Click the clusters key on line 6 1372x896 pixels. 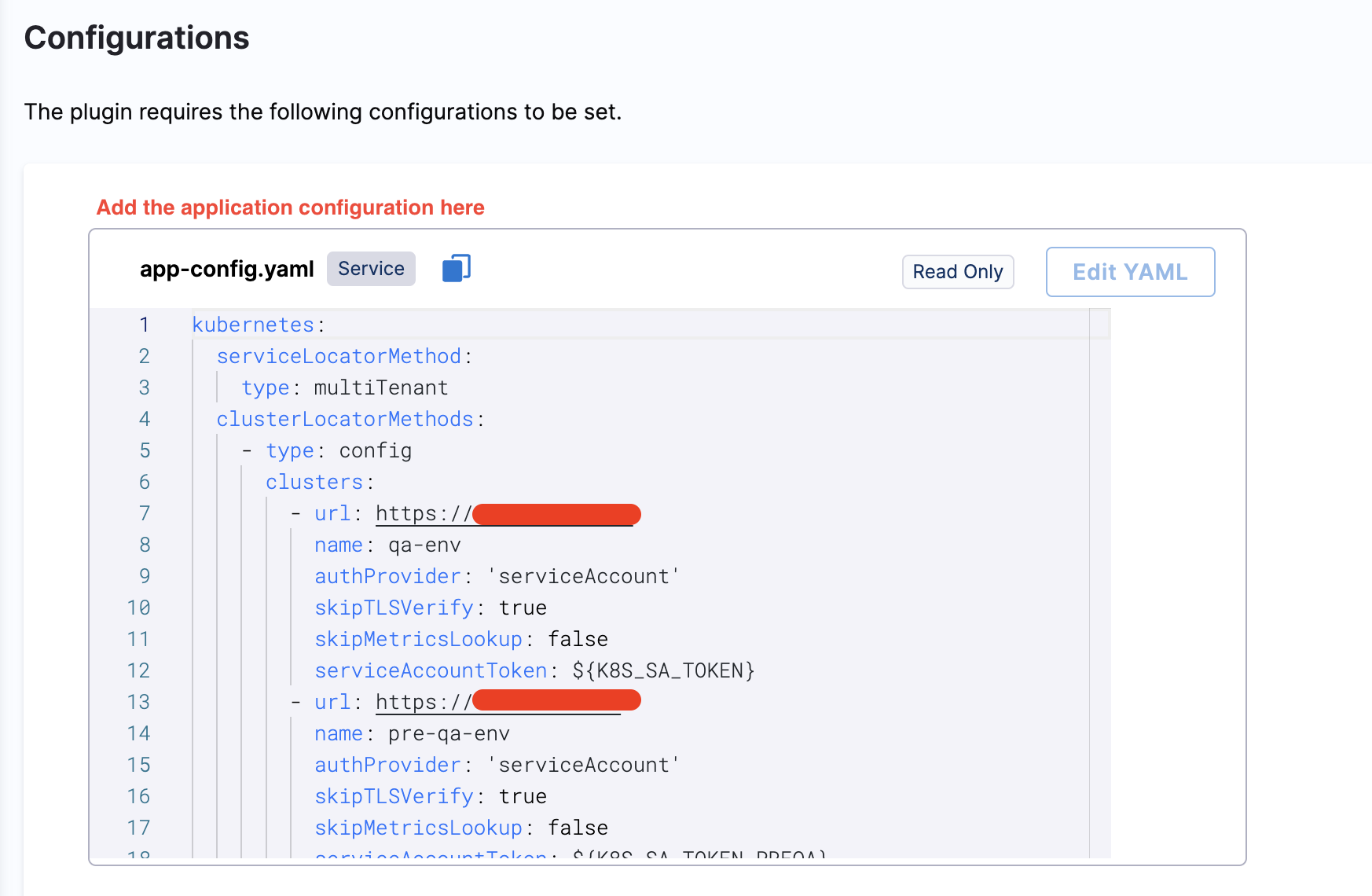coord(314,482)
